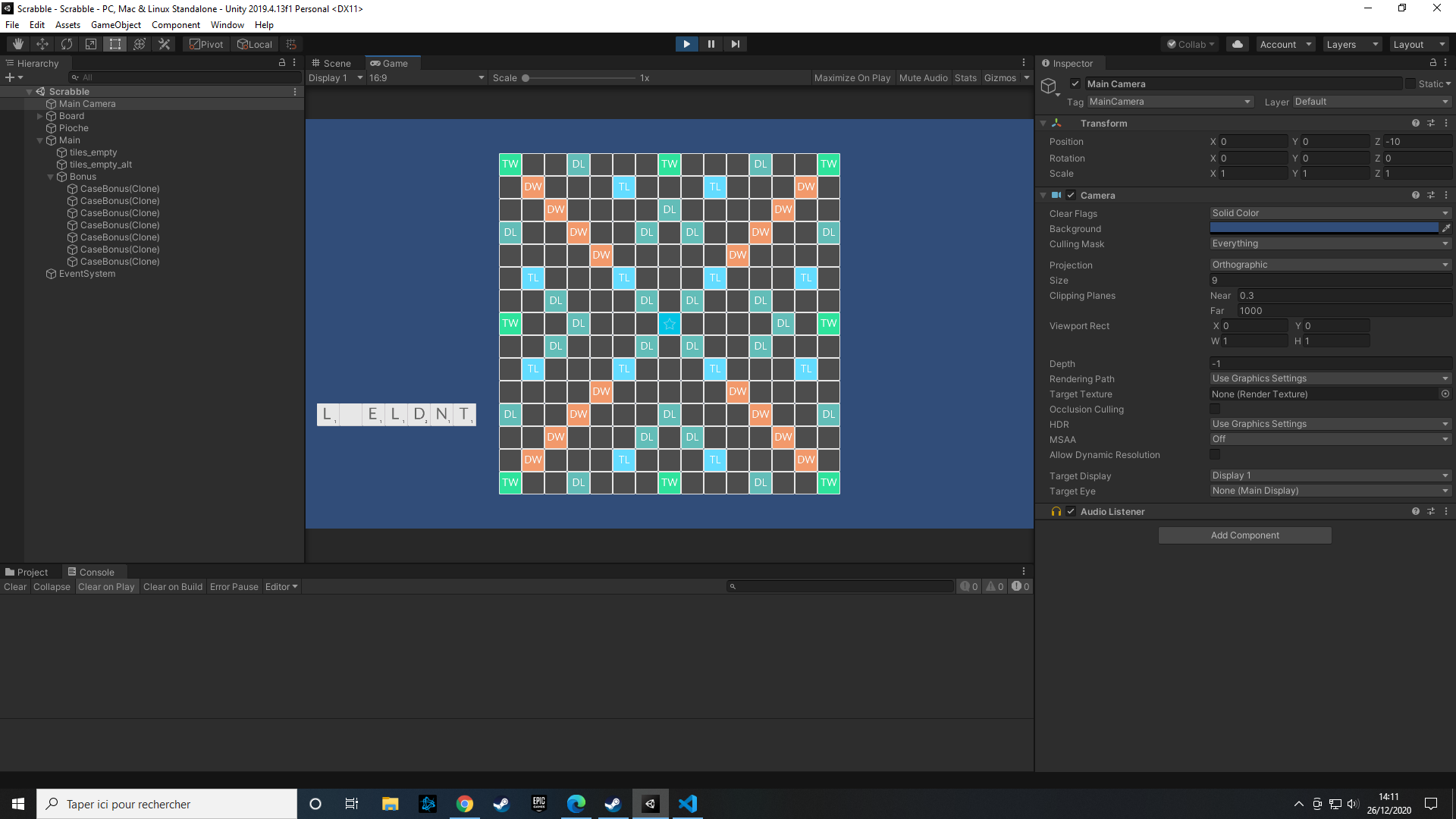This screenshot has width=1456, height=819.
Task: Open the Layer Default dropdown
Action: point(1369,102)
